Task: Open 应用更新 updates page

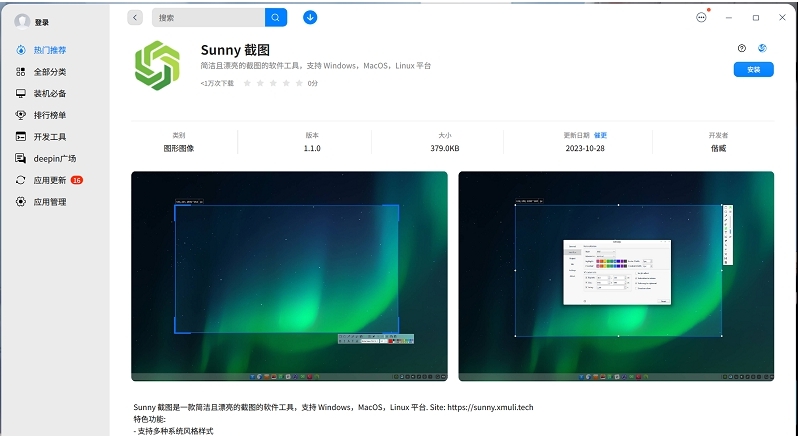Action: tap(49, 180)
